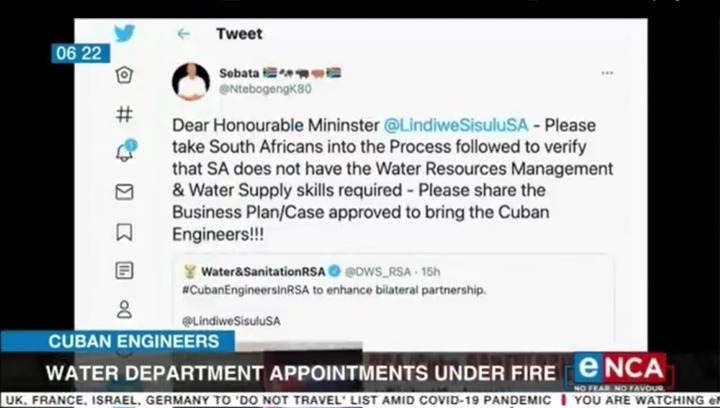Image resolution: width=720 pixels, height=408 pixels.
Task: Open the three-dot more menu on tweet
Action: click(607, 73)
